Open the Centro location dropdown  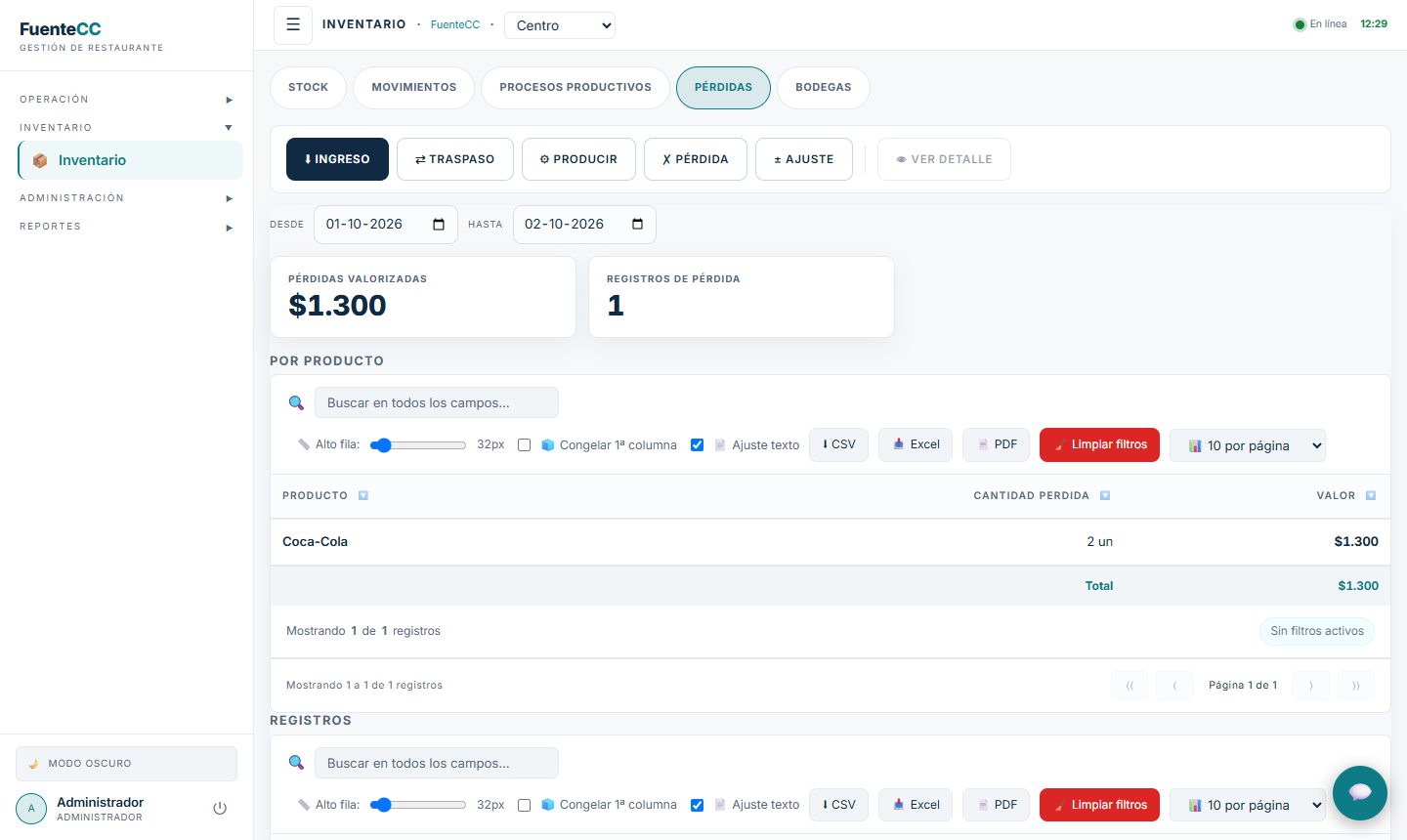[x=560, y=25]
